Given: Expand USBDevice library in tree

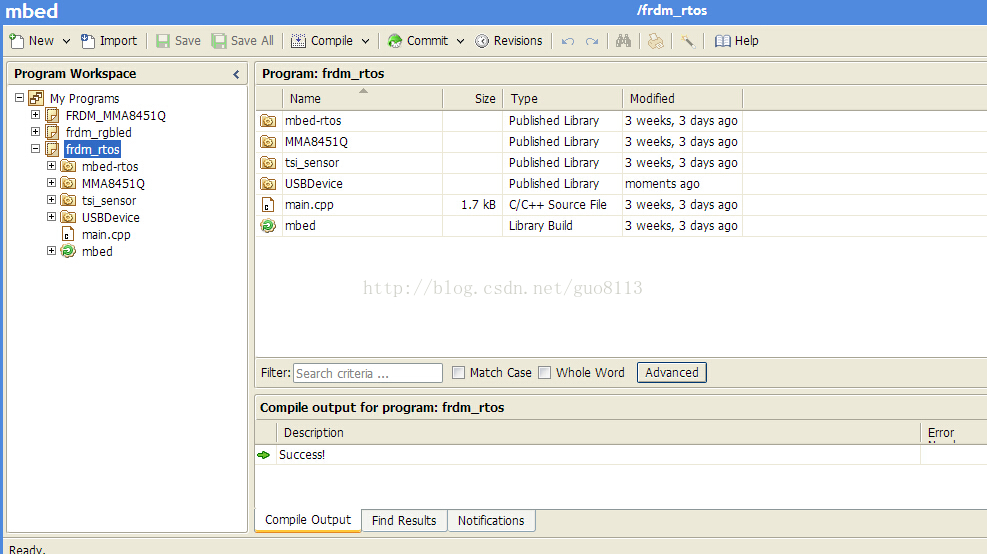Looking at the screenshot, I should point(52,217).
